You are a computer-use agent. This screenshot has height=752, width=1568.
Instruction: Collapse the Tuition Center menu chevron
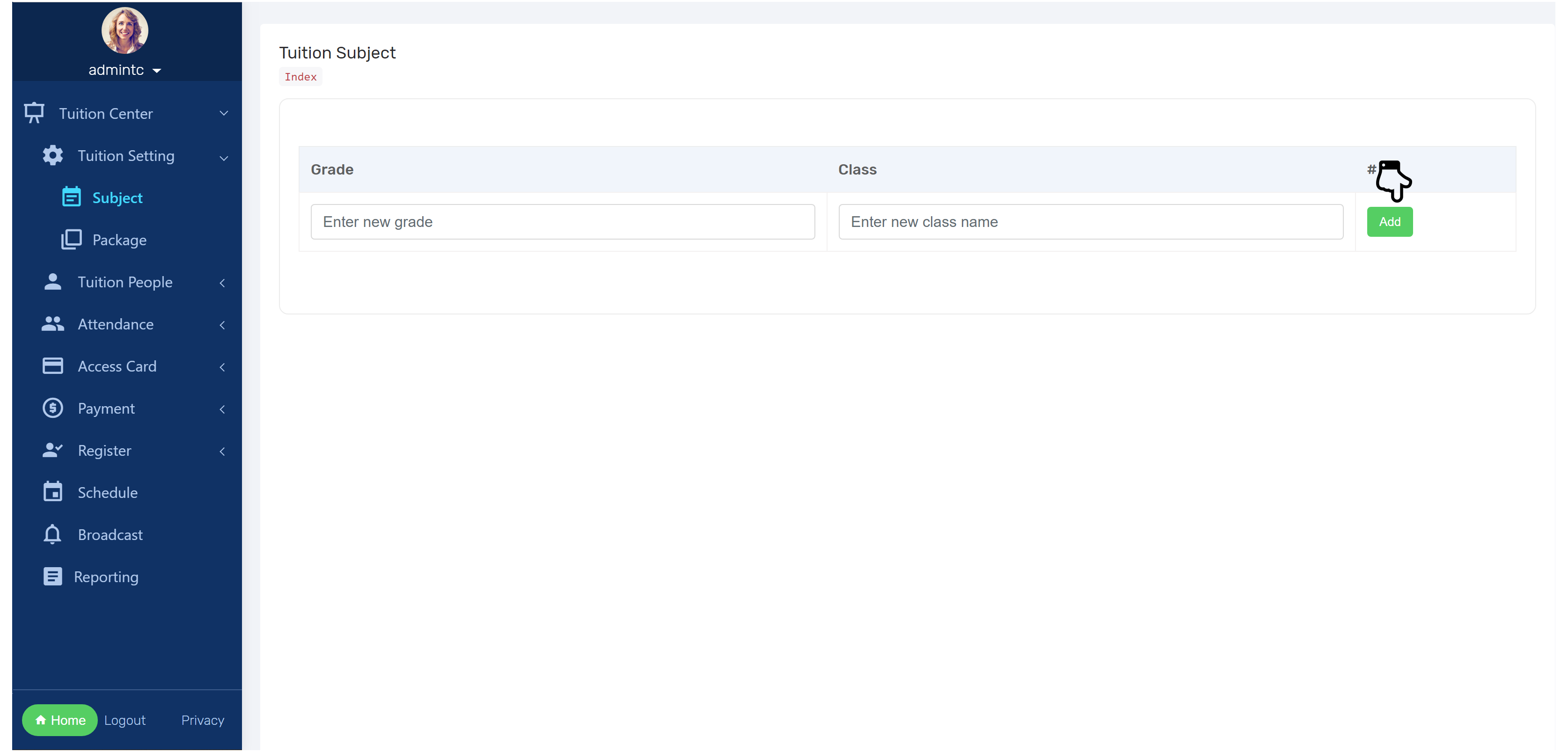224,113
